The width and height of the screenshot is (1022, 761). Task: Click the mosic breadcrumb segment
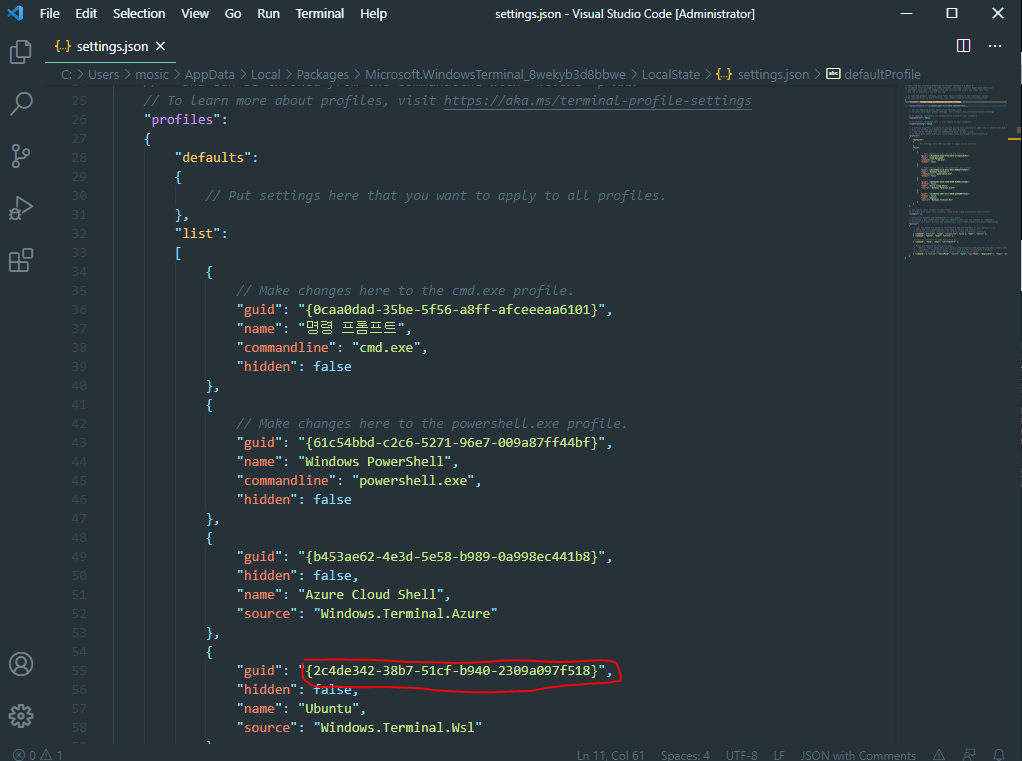(152, 75)
